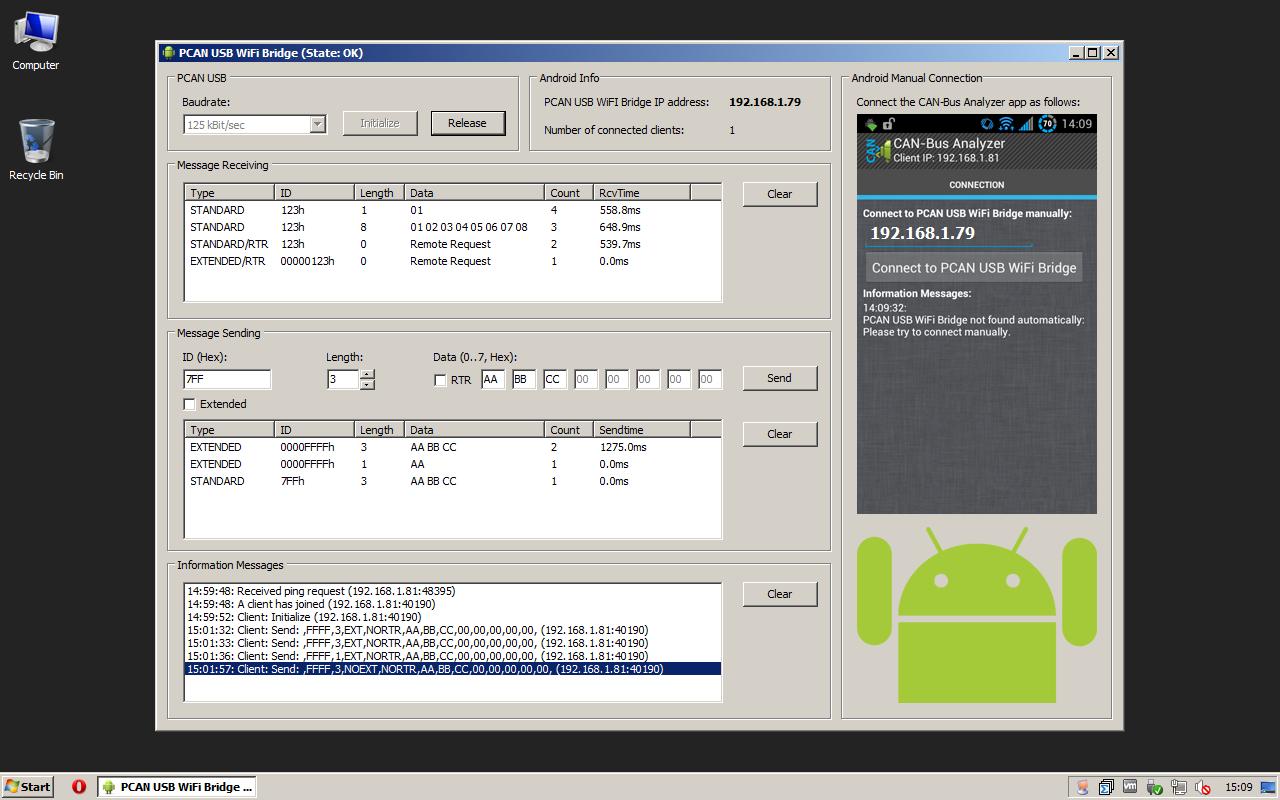Click the show desktop tray icon

click(1268, 787)
